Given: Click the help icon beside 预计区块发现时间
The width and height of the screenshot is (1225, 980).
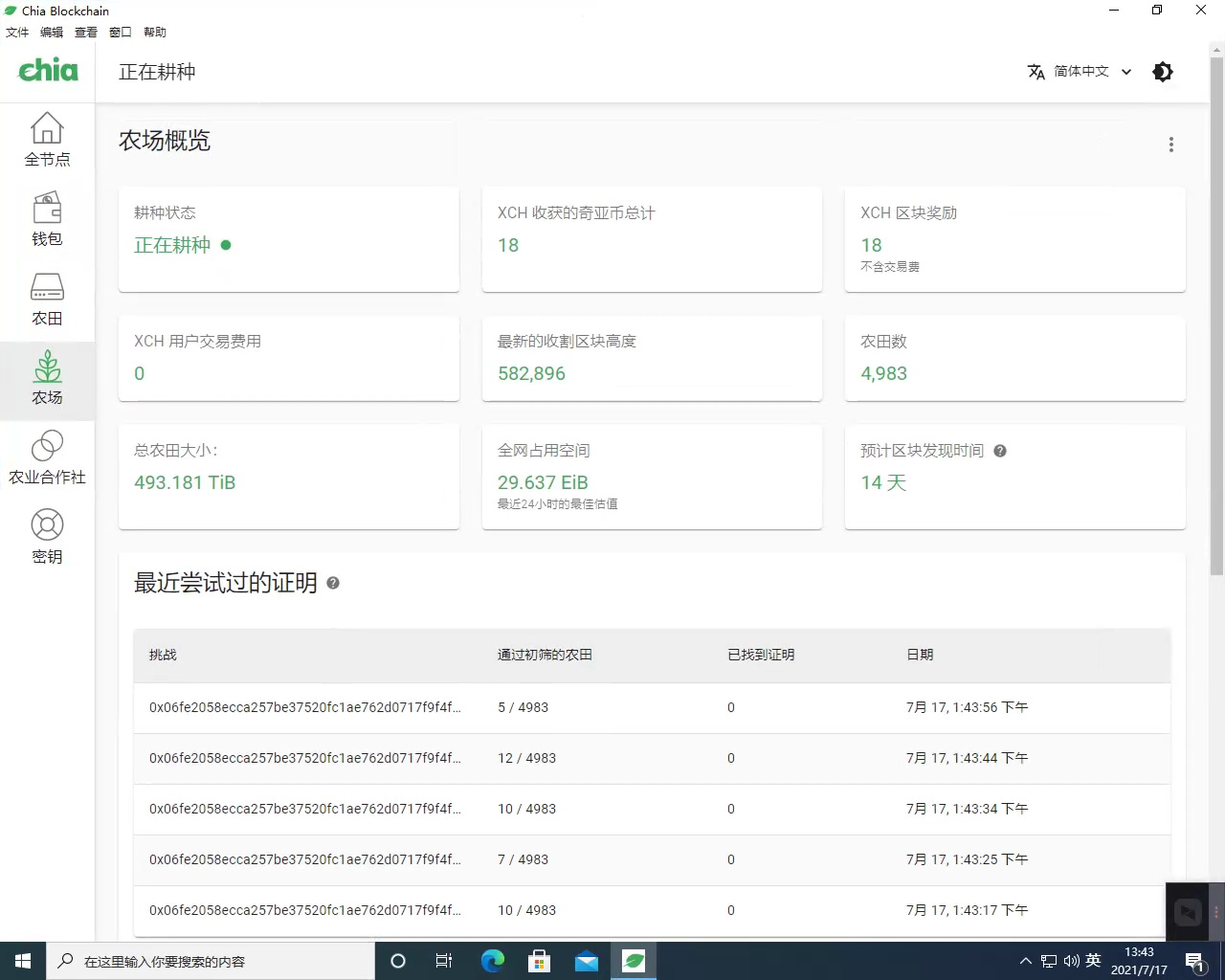Looking at the screenshot, I should 1000,451.
